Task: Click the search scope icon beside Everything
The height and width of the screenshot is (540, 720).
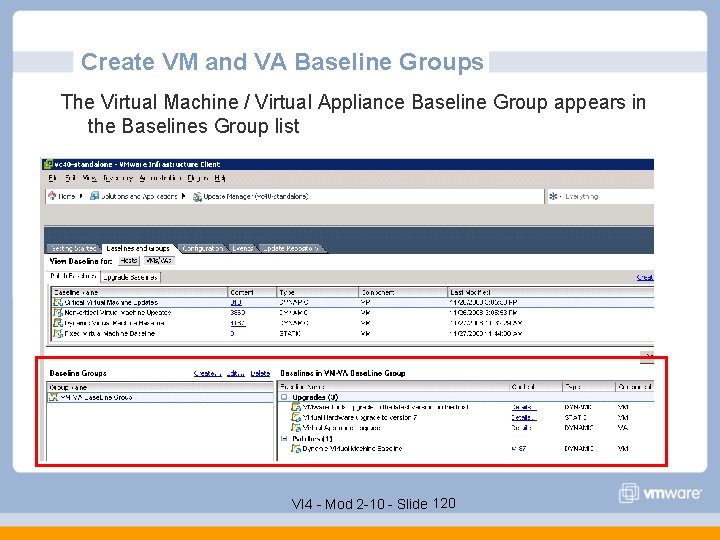Action: click(x=554, y=196)
